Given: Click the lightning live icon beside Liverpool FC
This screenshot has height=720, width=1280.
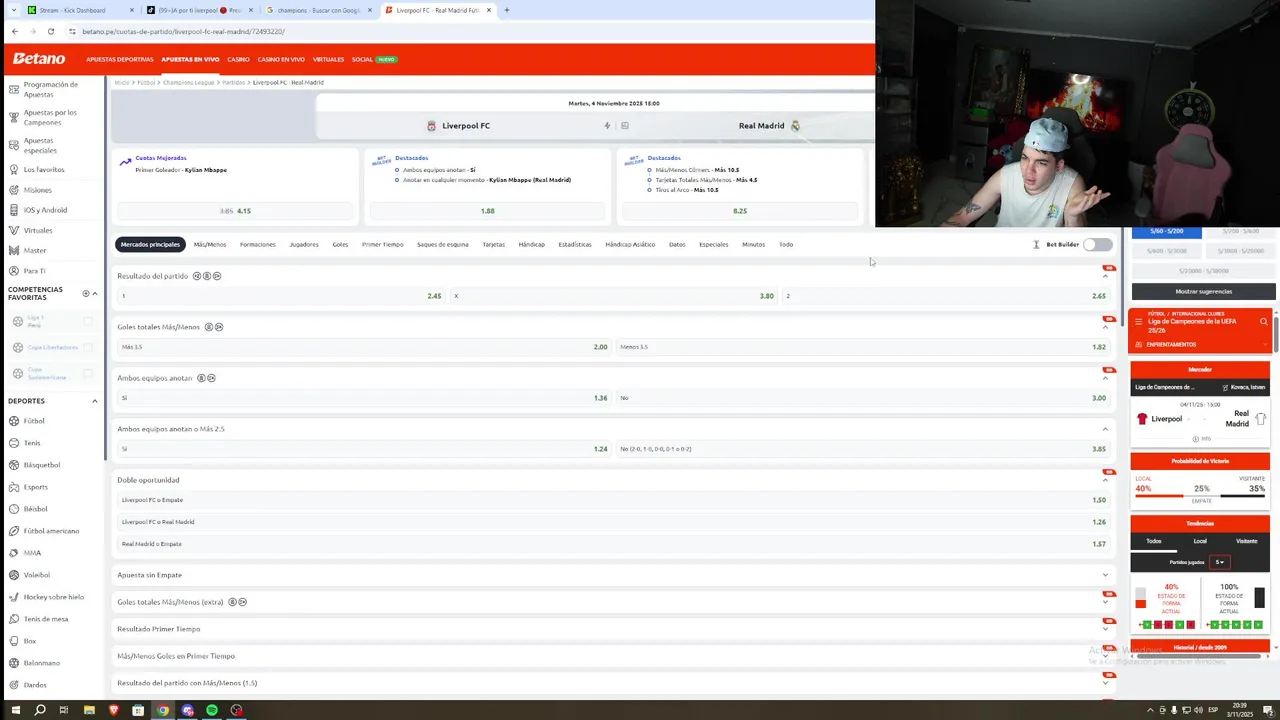Looking at the screenshot, I should point(607,126).
